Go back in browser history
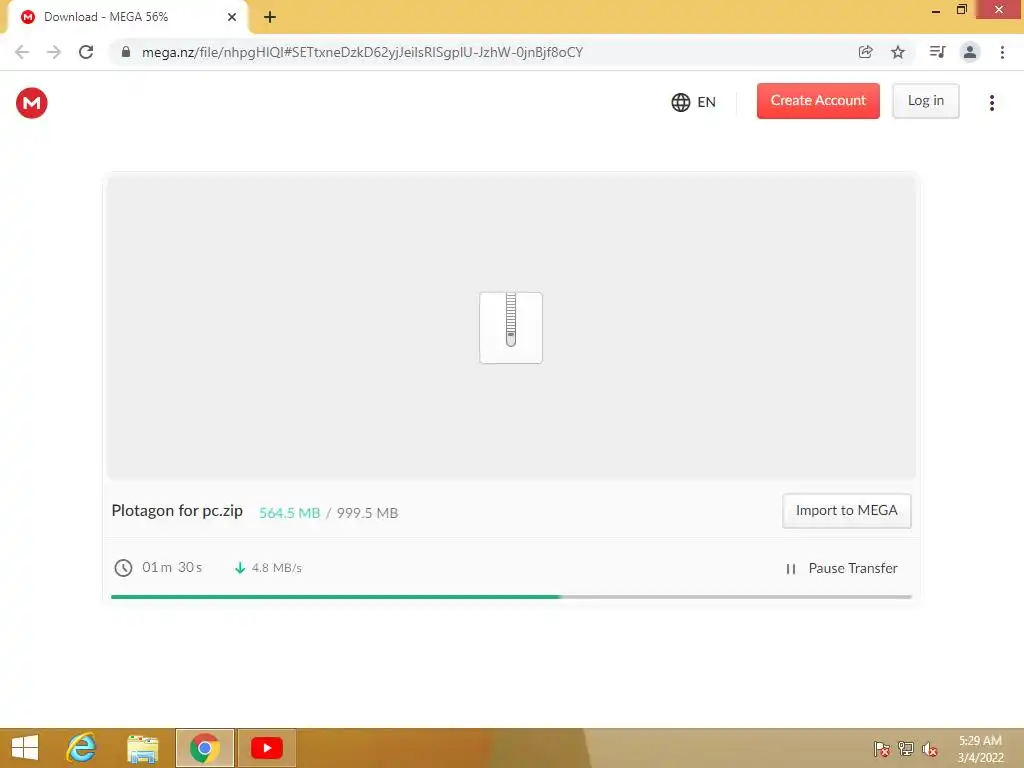Image resolution: width=1024 pixels, height=768 pixels. click(22, 52)
